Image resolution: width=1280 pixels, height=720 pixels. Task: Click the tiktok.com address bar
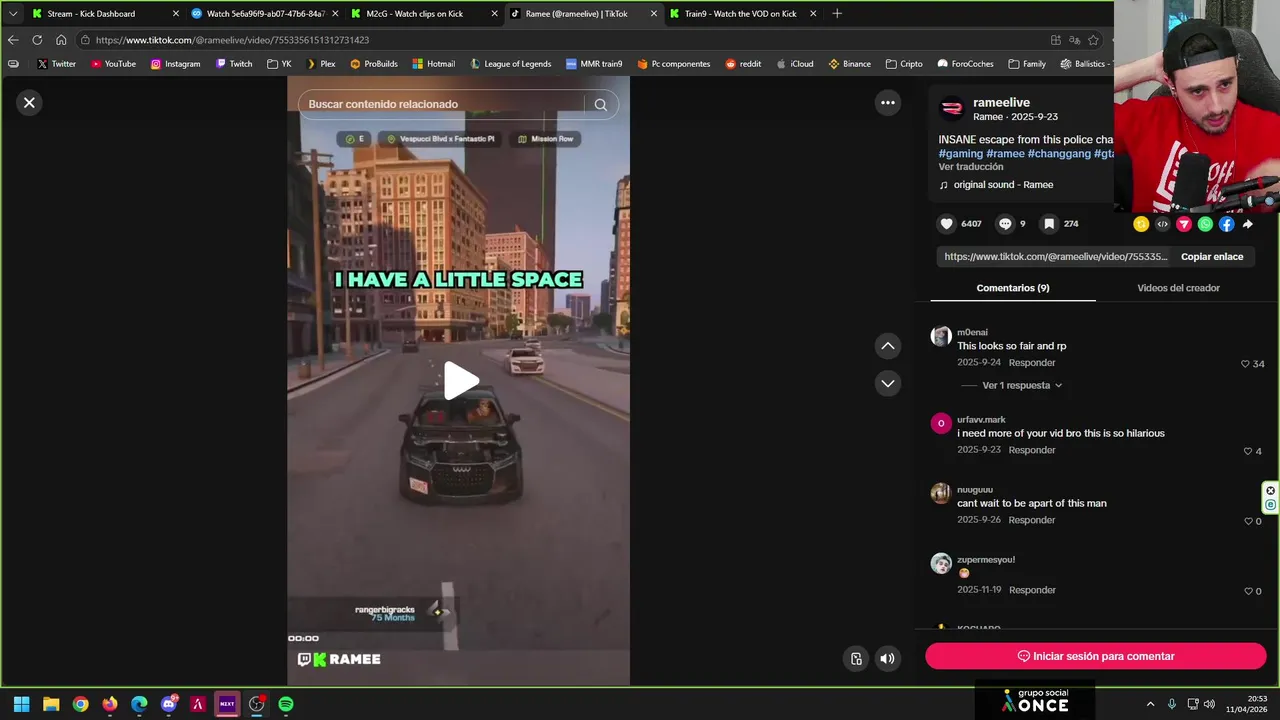pyautogui.click(x=560, y=40)
